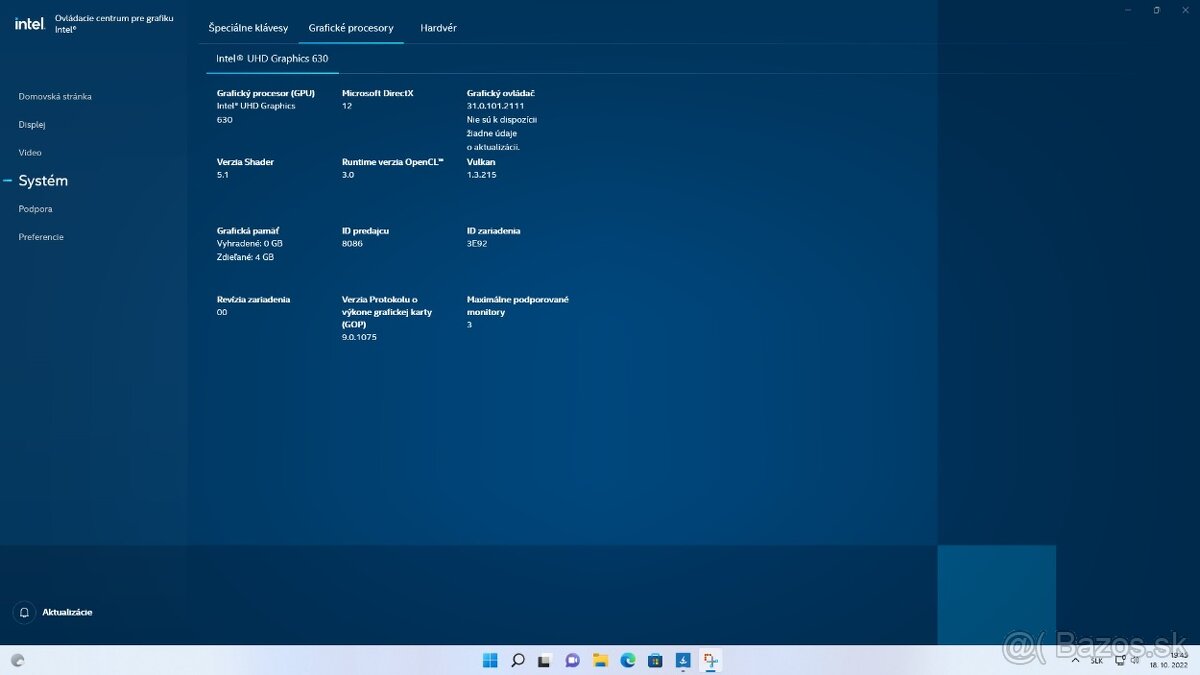
Task: Open the Špeciálne klávesy tab
Action: click(248, 27)
